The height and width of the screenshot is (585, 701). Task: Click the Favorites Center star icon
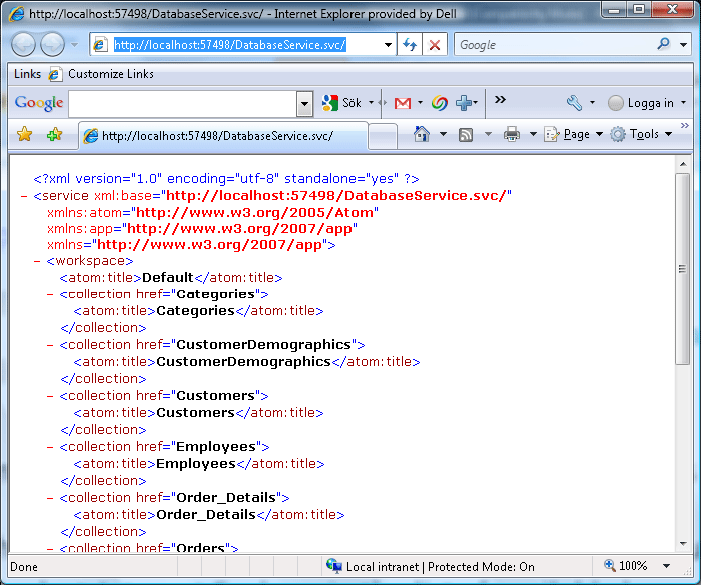pos(25,134)
